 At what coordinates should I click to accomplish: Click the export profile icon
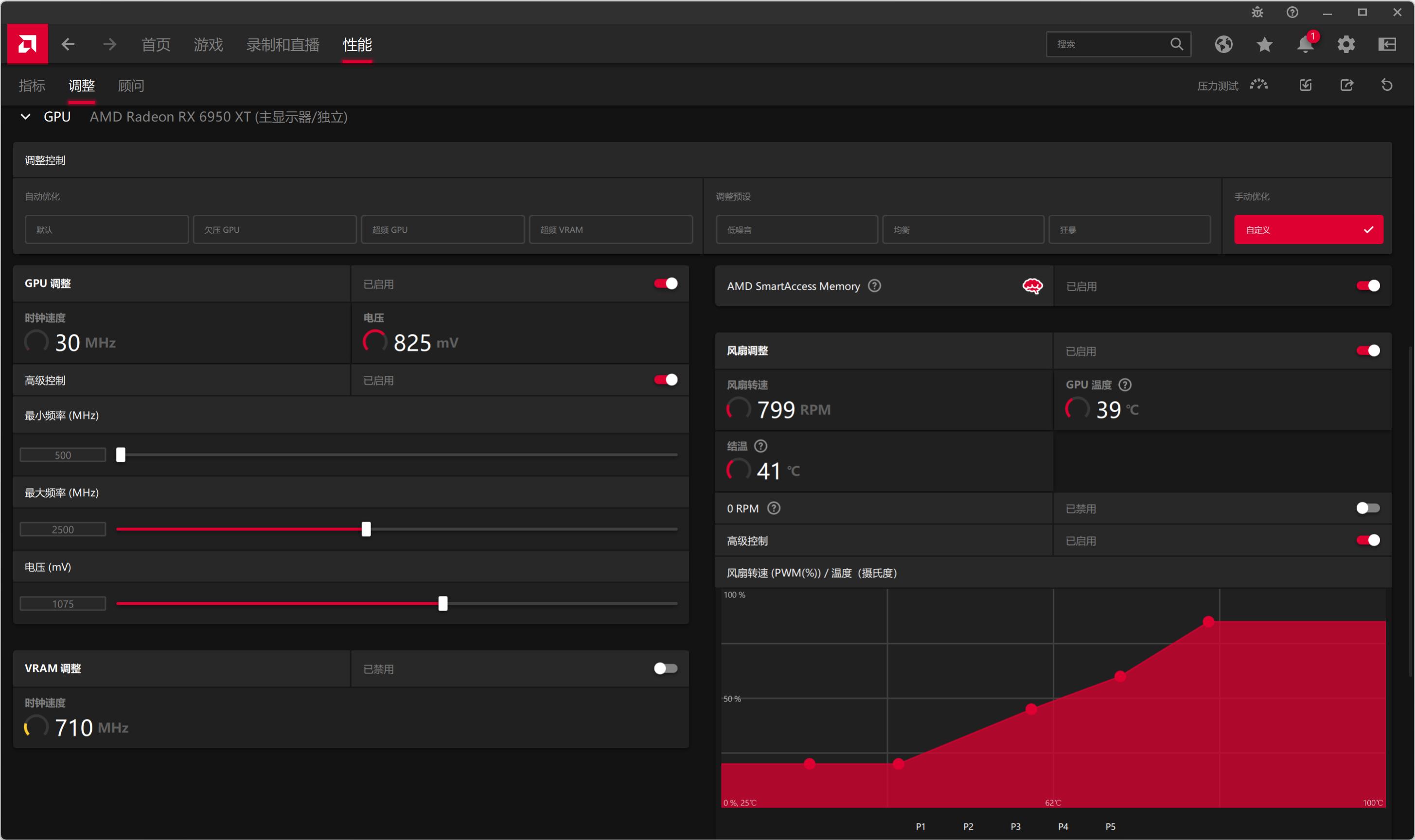[1346, 85]
